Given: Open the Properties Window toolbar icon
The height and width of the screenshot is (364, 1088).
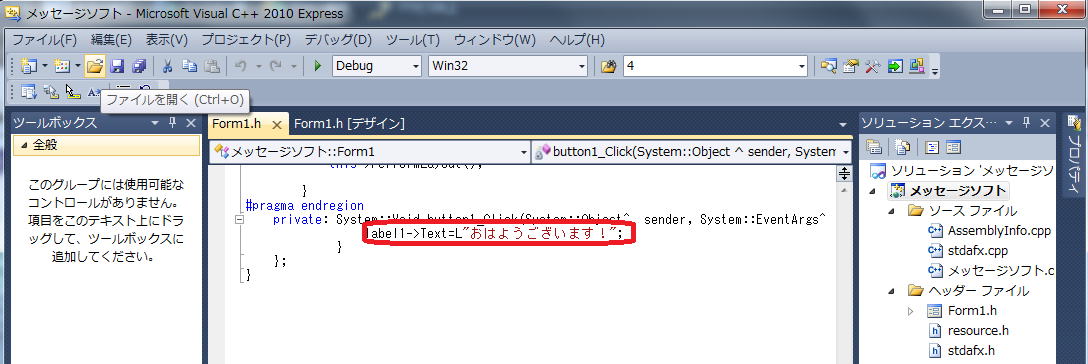Looking at the screenshot, I should (x=851, y=66).
